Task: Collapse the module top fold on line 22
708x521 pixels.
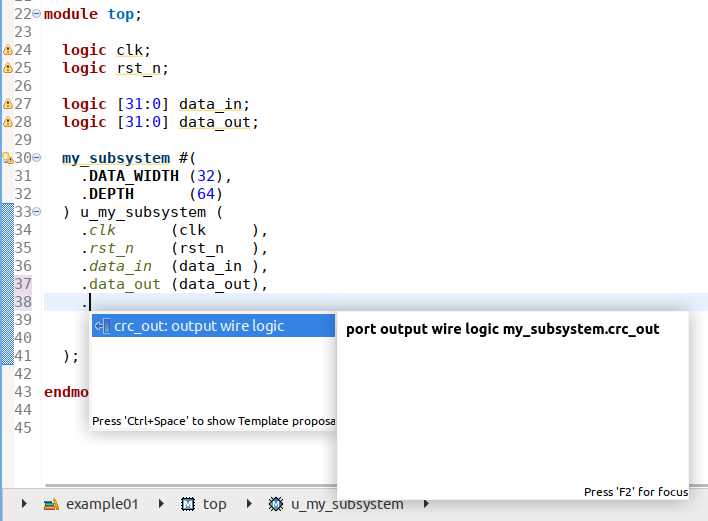Action: click(x=37, y=14)
